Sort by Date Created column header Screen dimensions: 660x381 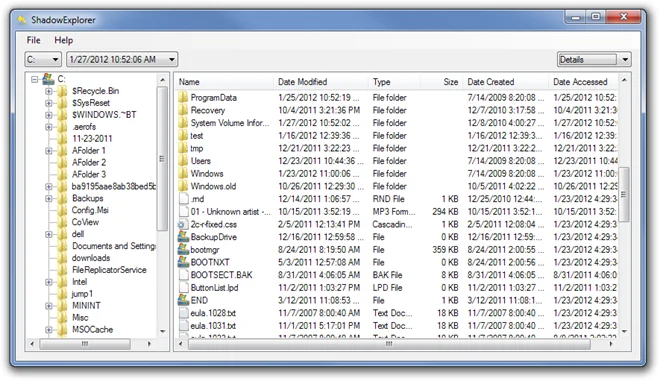click(506, 82)
